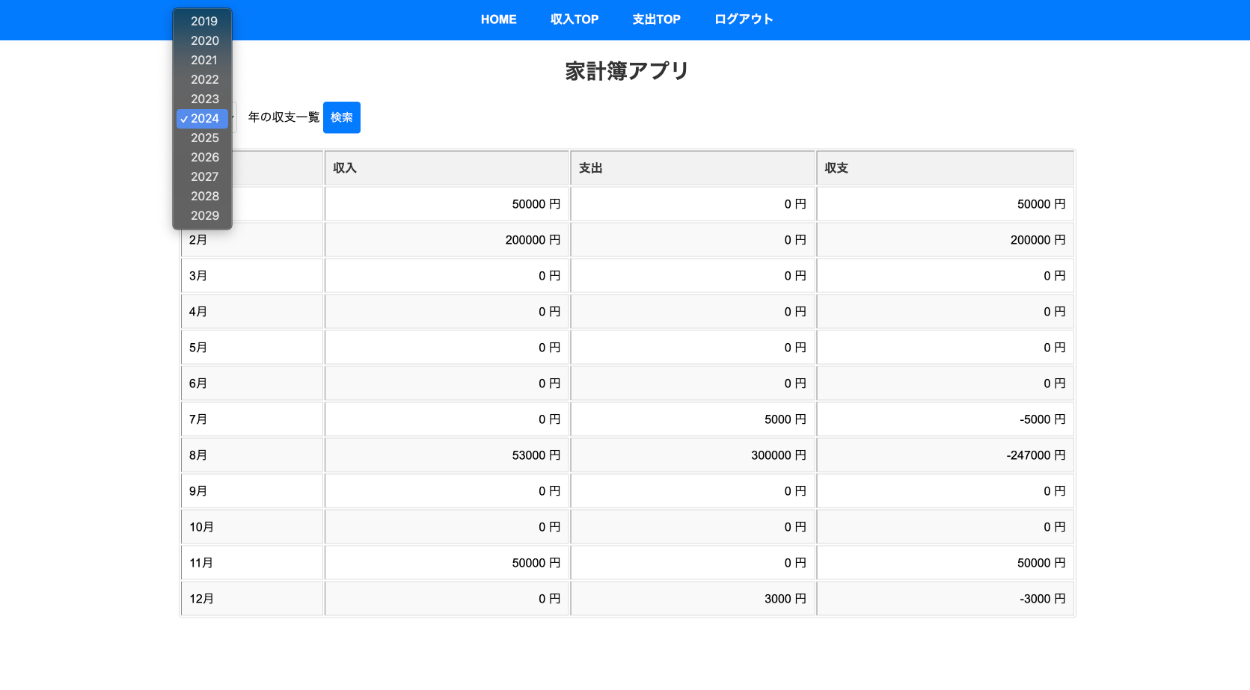Choose 2023 from the open dropdown
The width and height of the screenshot is (1250, 690).
[204, 99]
